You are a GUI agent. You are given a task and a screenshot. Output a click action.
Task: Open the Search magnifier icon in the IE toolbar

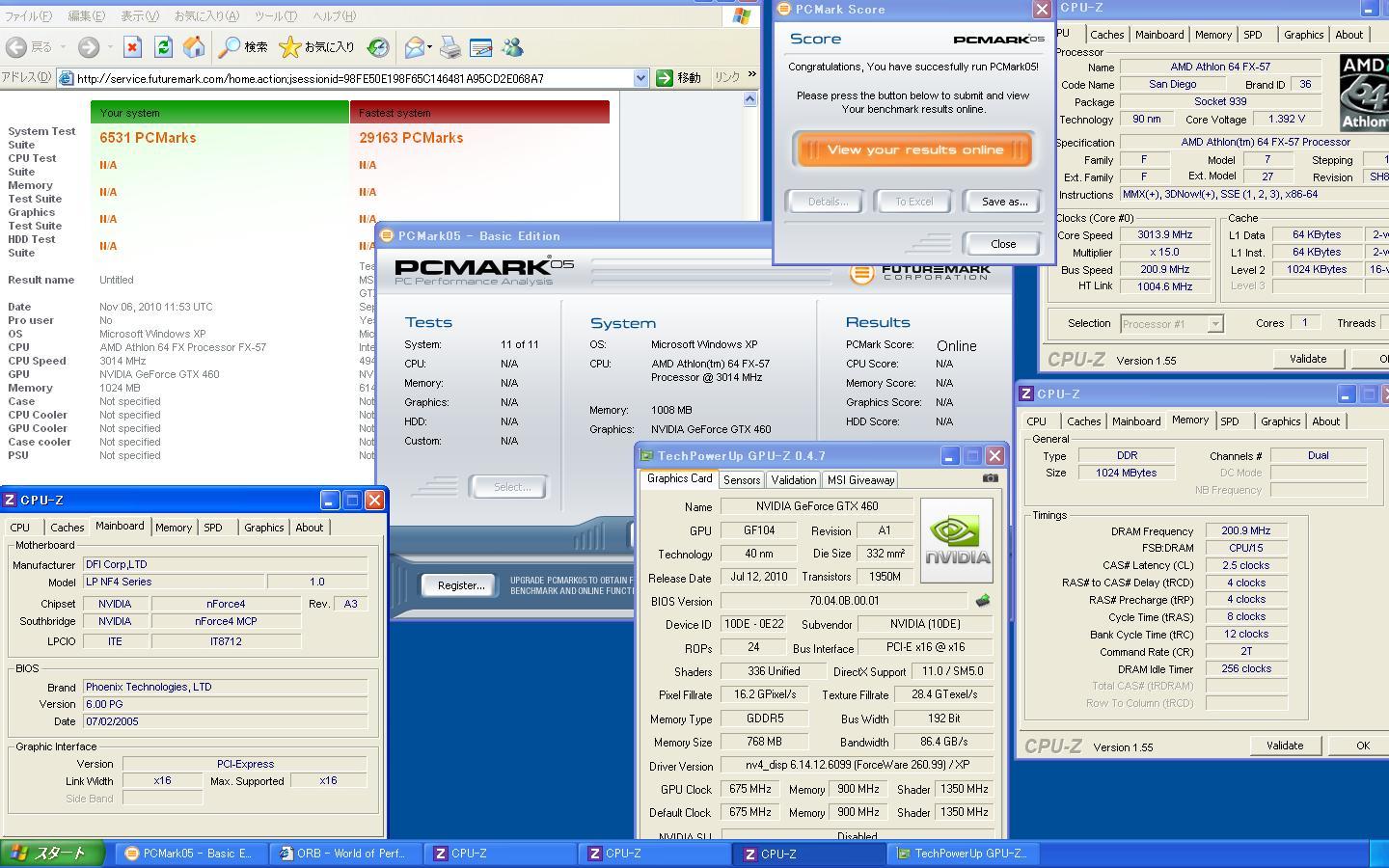click(230, 47)
